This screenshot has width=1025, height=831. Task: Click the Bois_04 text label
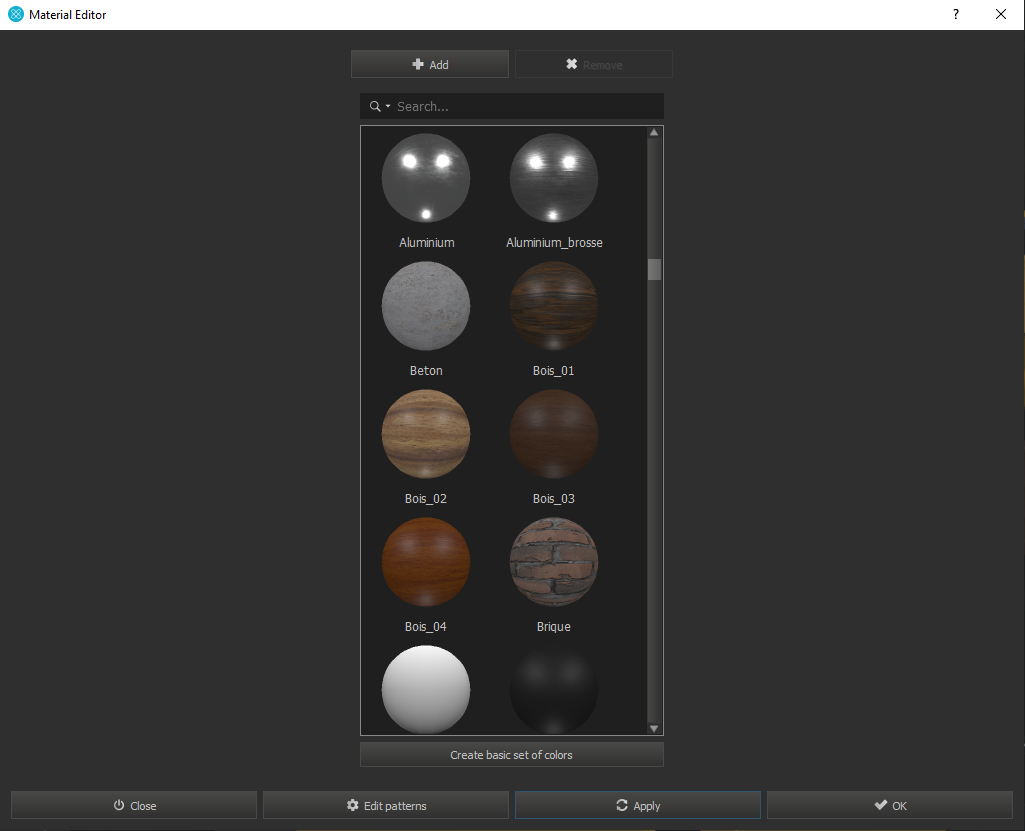(426, 627)
